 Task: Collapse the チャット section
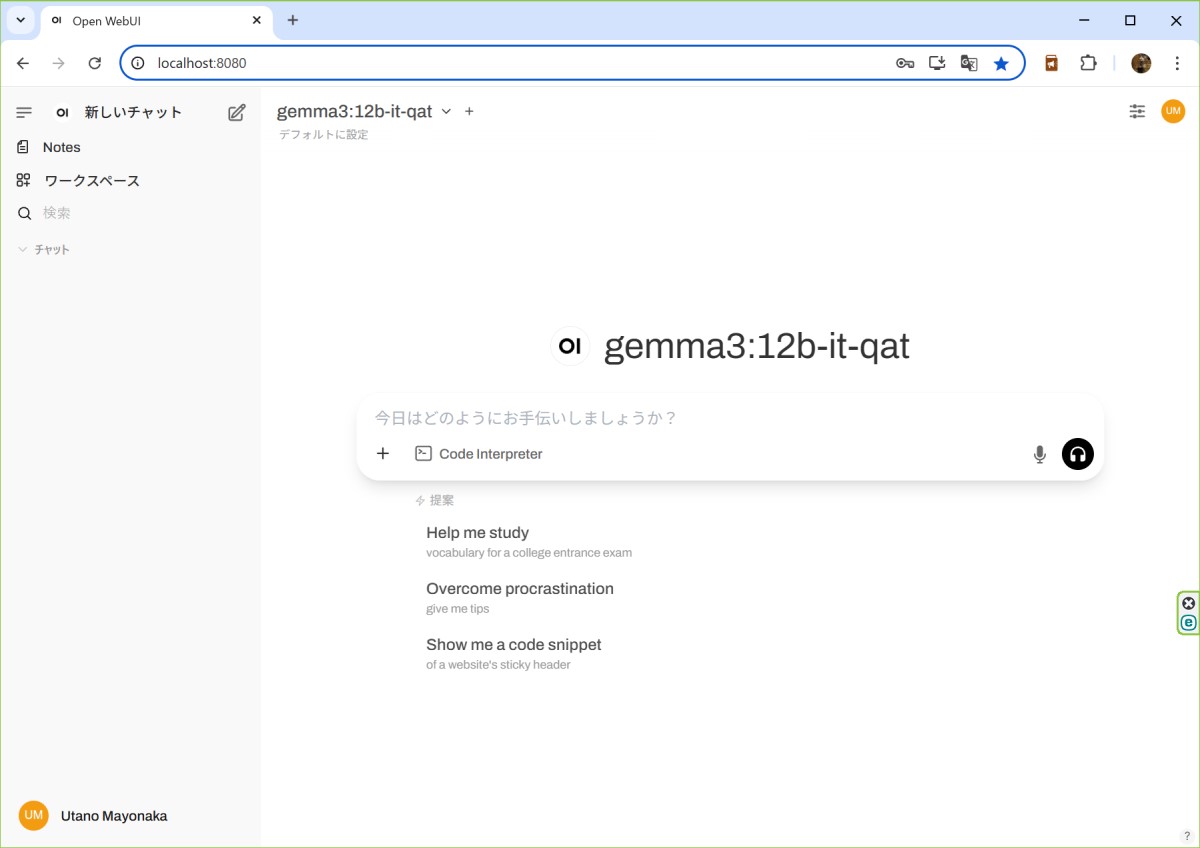pos(44,250)
